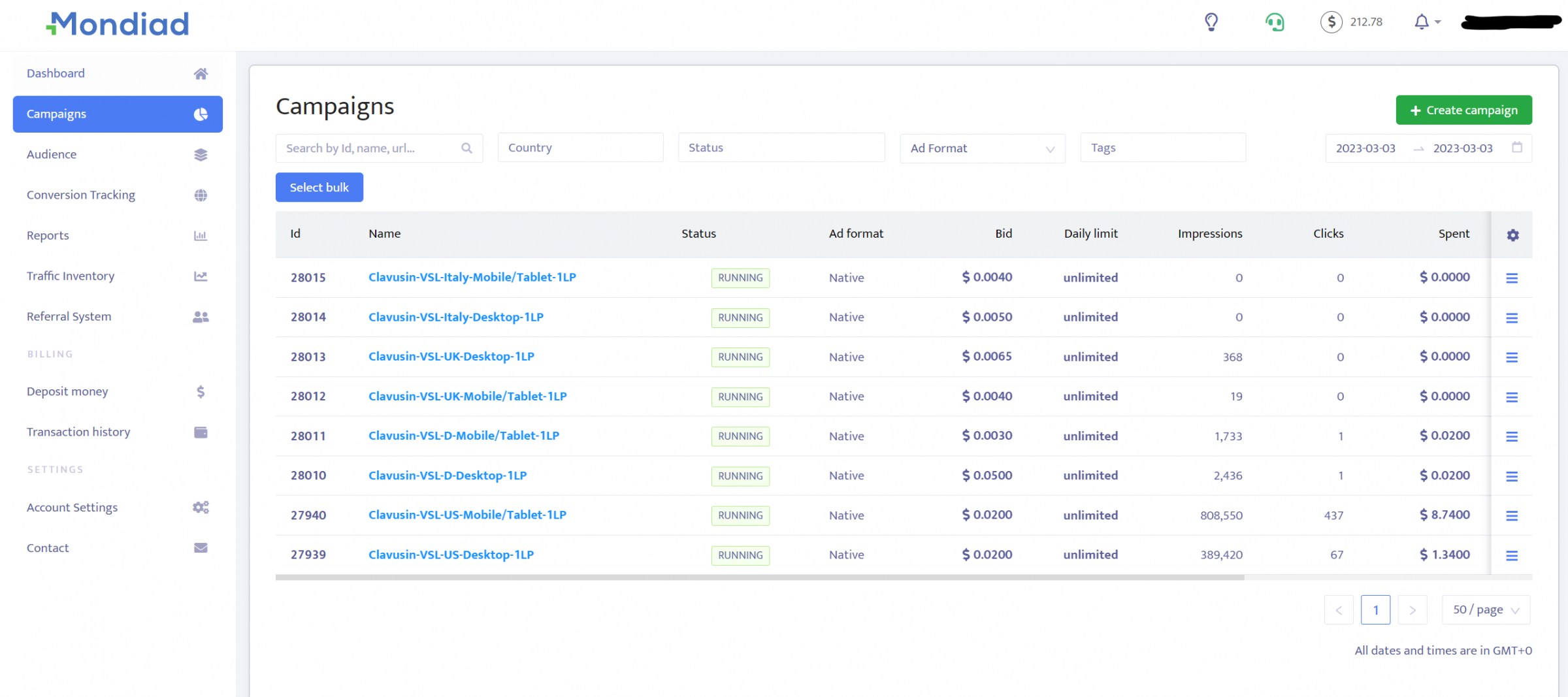The image size is (1568, 697).
Task: Select page 1 in pagination
Action: tap(1375, 610)
